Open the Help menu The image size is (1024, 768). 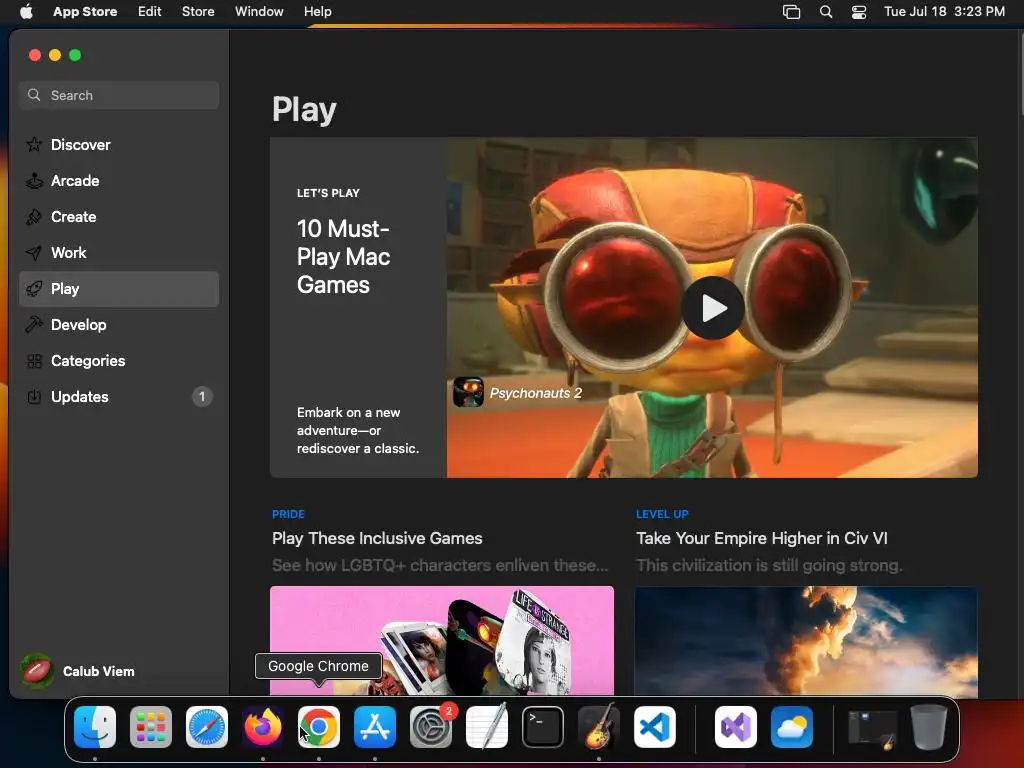click(317, 11)
